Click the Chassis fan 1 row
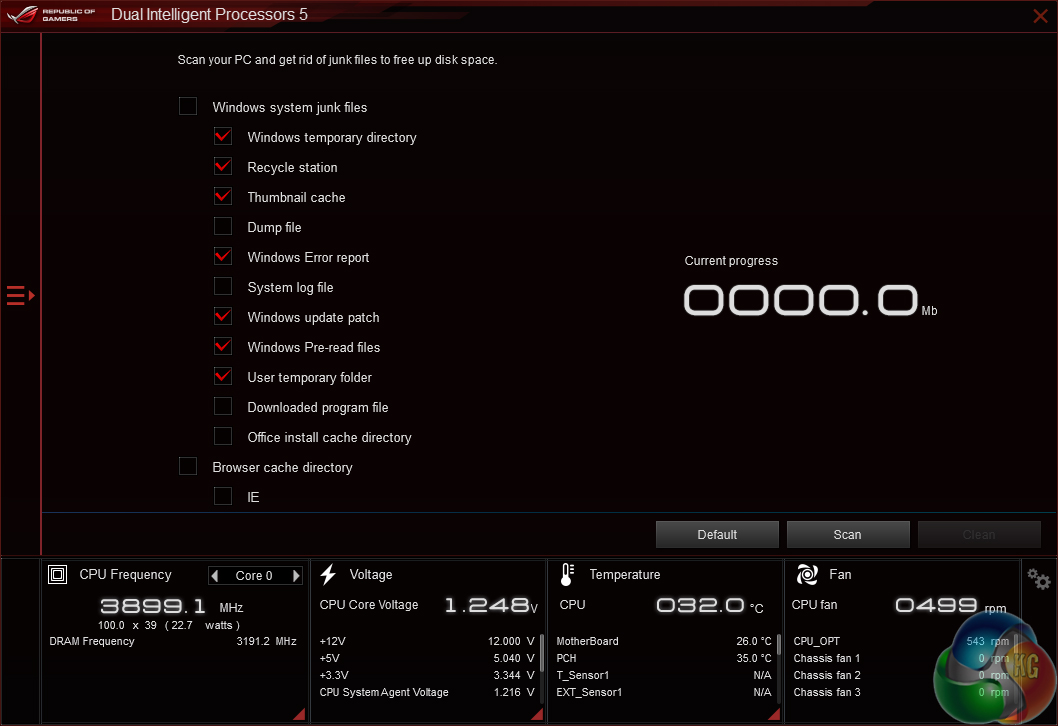This screenshot has height=726, width=1058. 901,658
